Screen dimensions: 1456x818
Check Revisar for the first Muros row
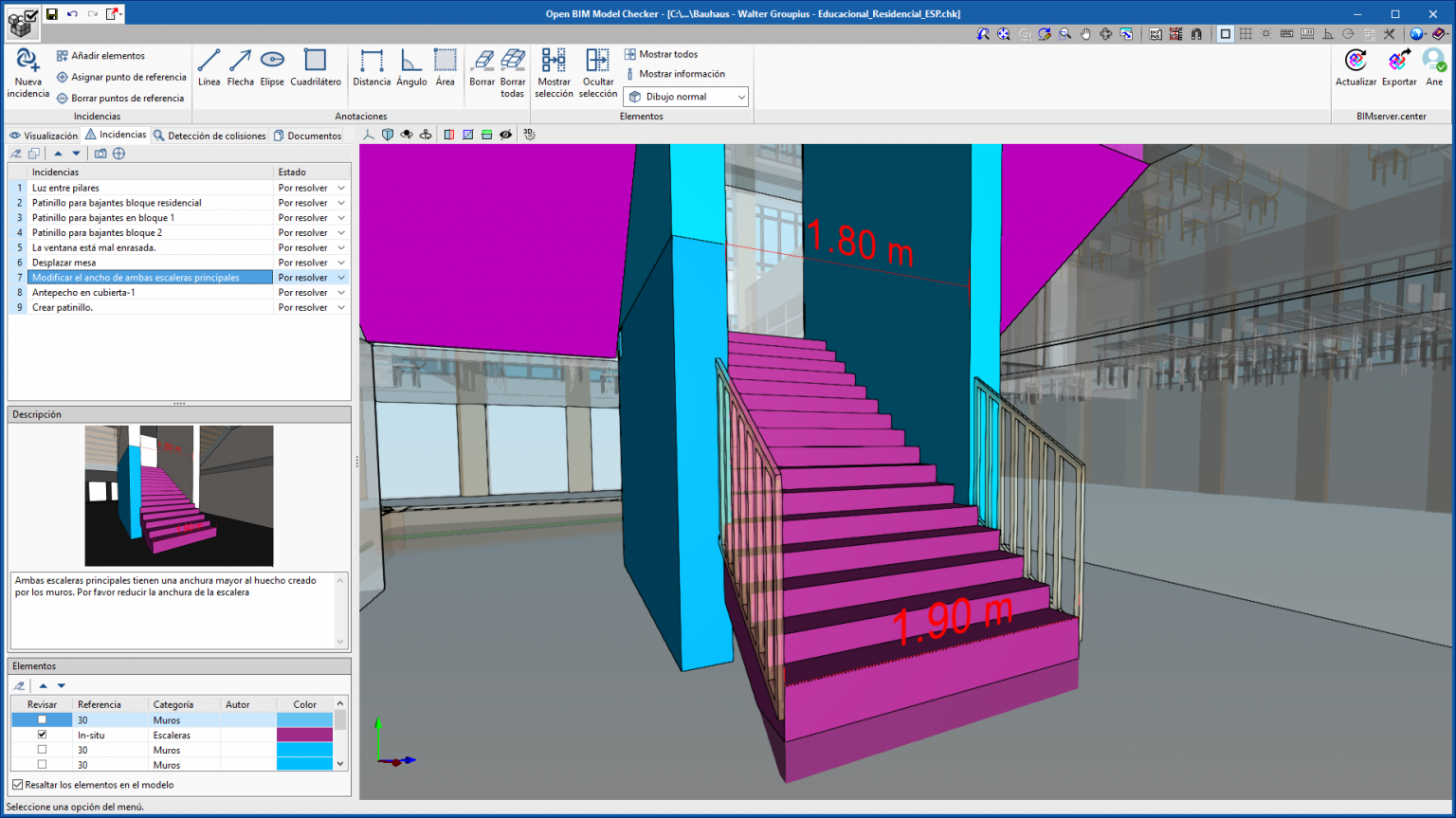(42, 719)
